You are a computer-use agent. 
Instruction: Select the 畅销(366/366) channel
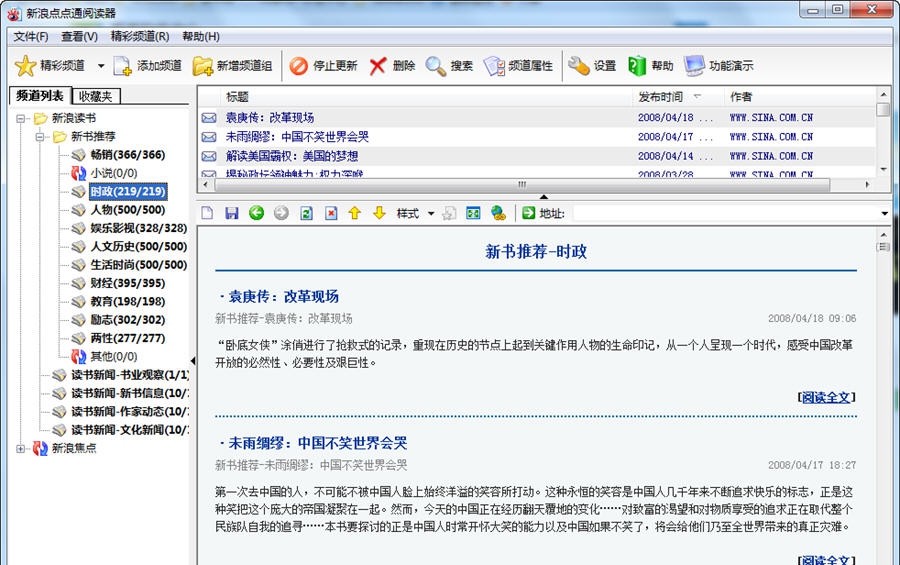(x=127, y=155)
